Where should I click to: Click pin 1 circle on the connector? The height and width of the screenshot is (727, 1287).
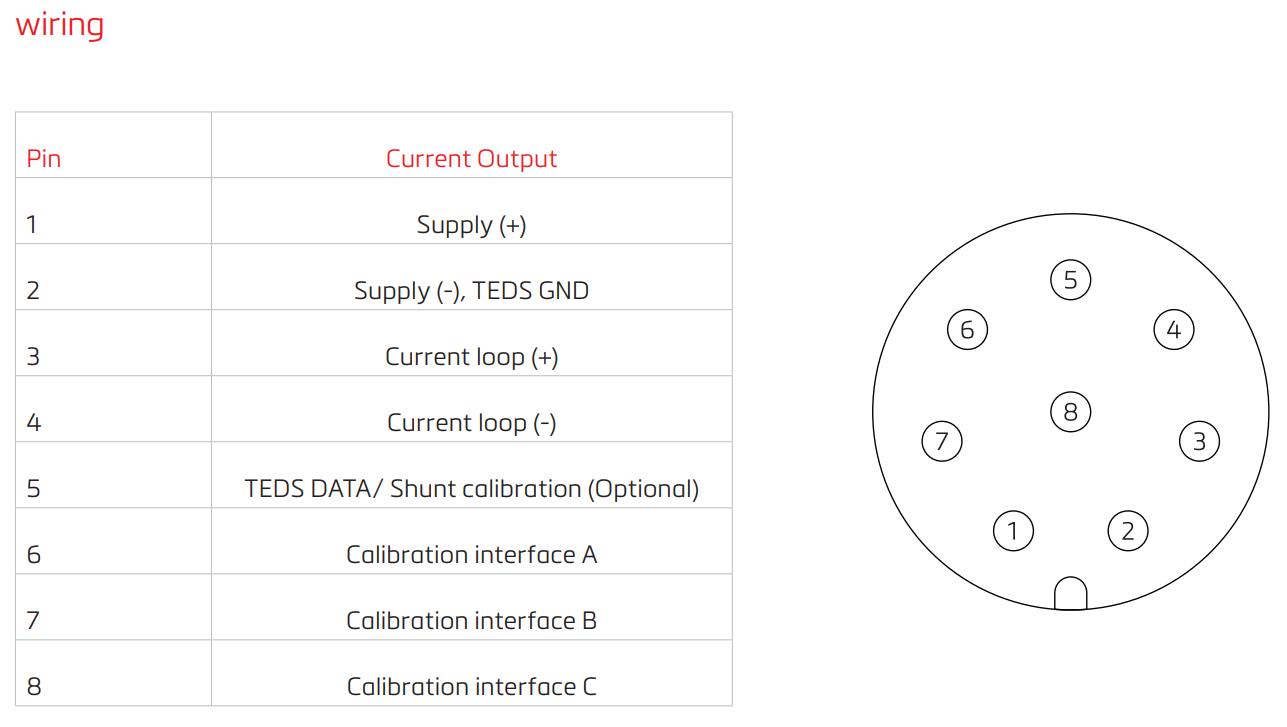click(x=1013, y=531)
